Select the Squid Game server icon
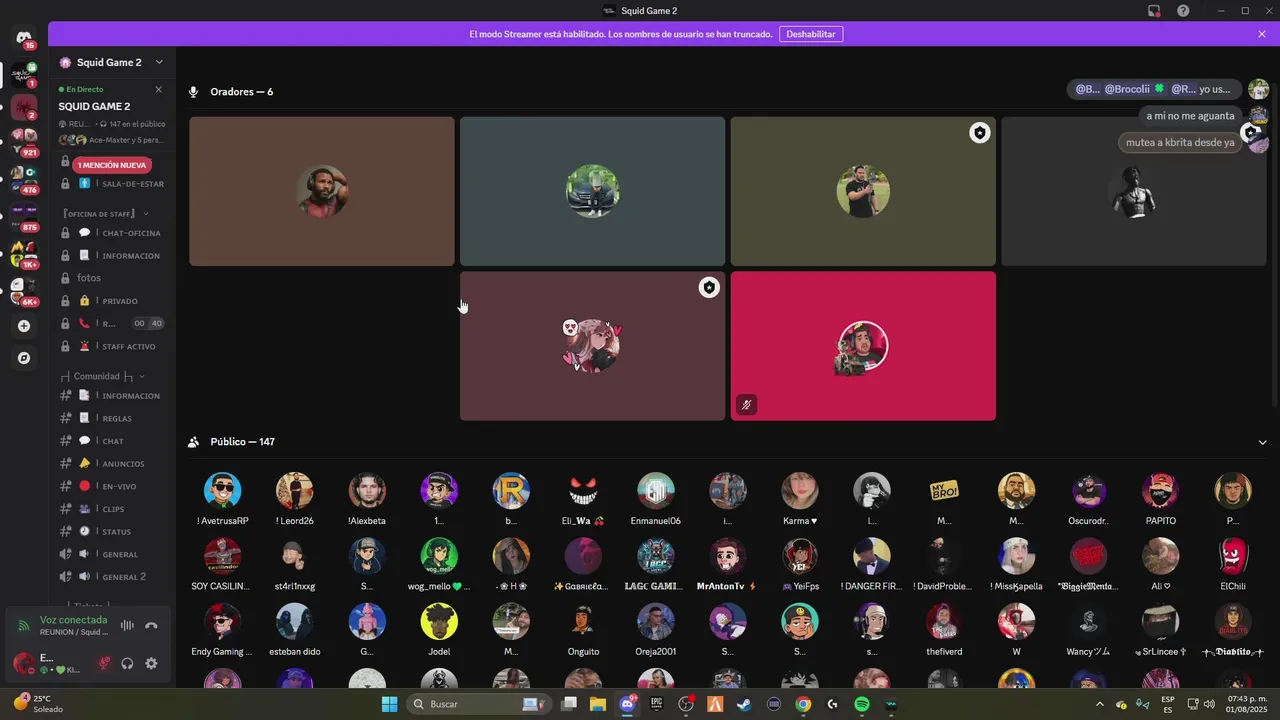This screenshot has height=720, width=1280. click(24, 74)
